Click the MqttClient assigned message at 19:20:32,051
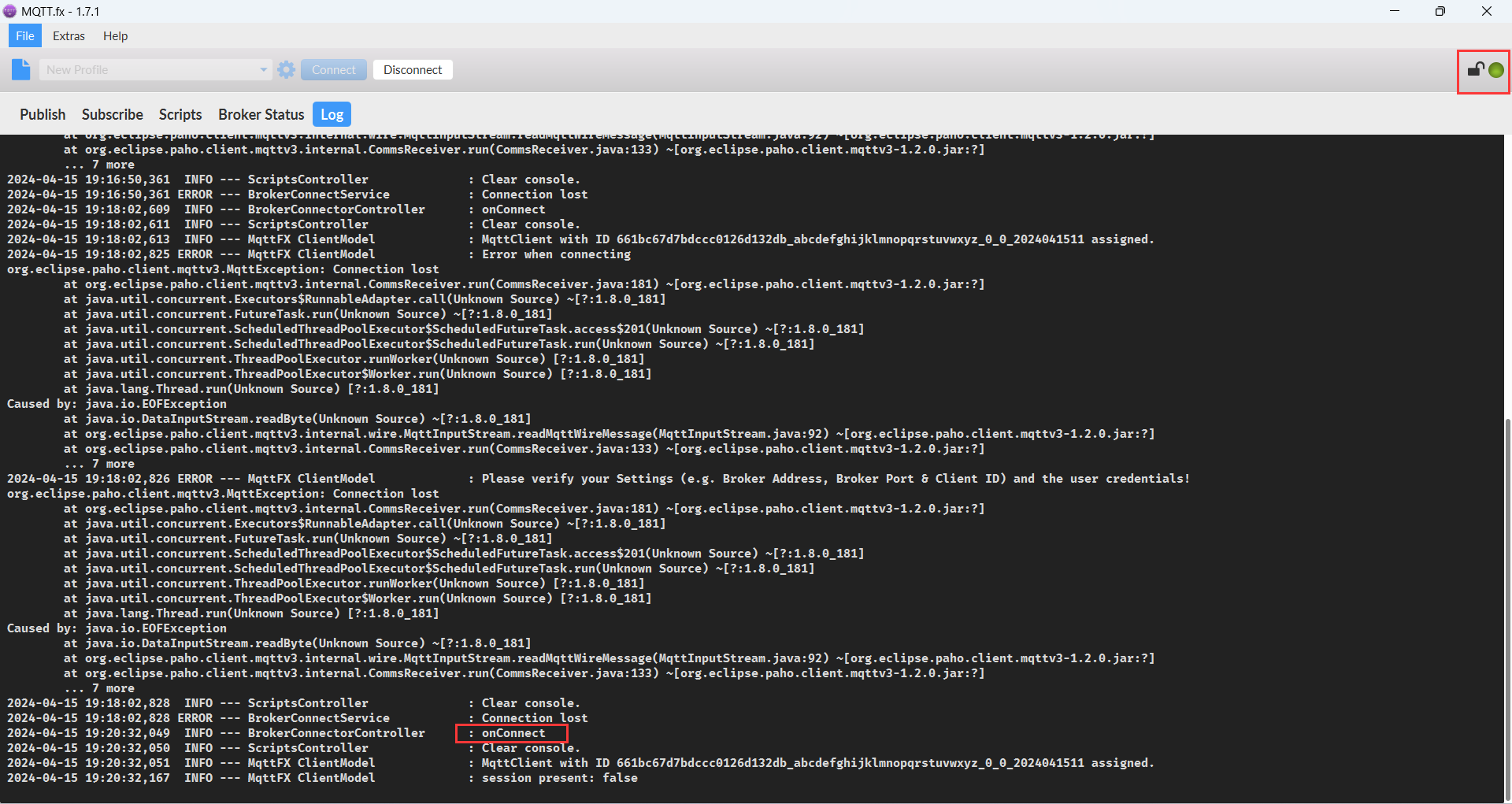 coord(817,763)
